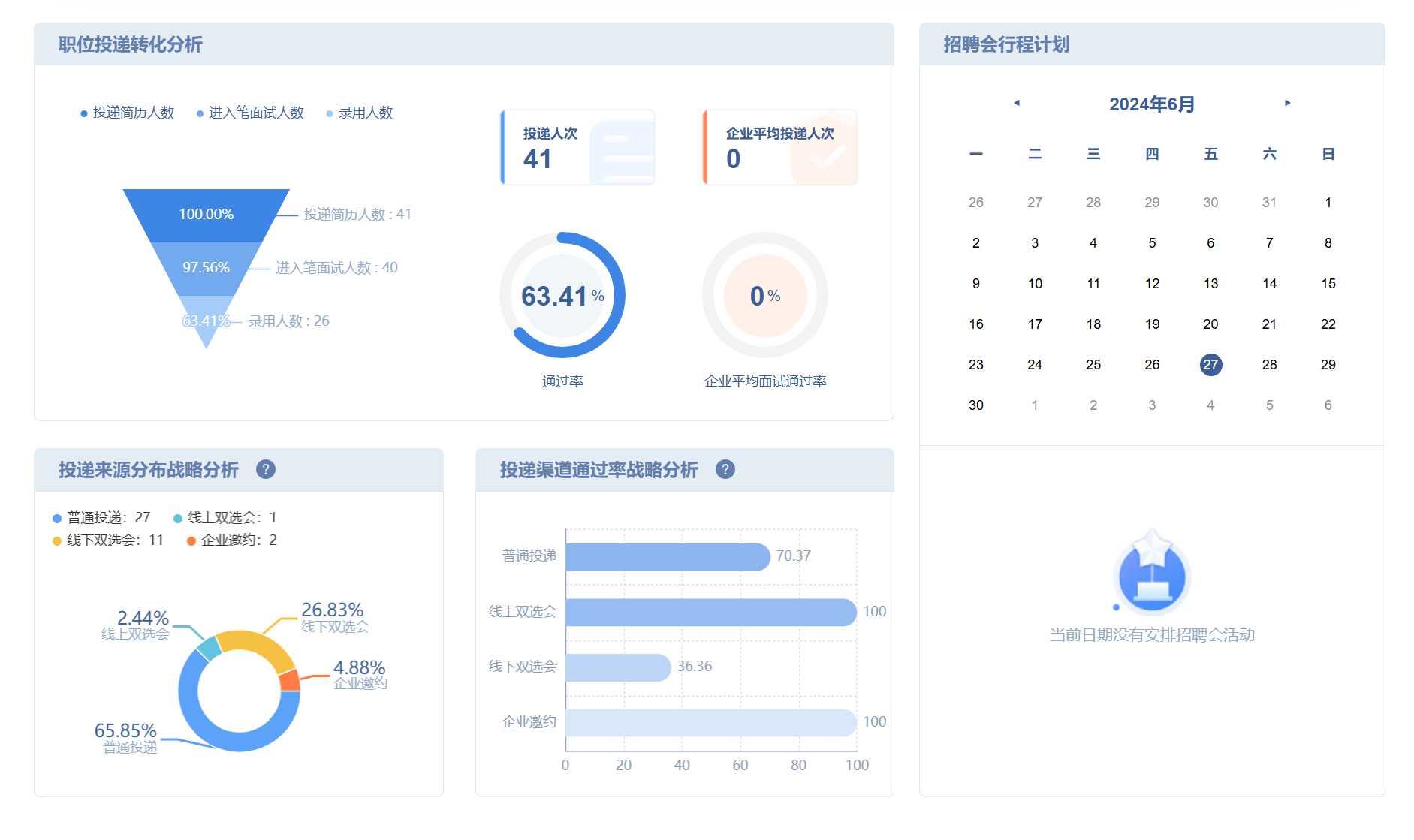Select June 15 in the calendar
1414x840 pixels.
pos(1328,284)
